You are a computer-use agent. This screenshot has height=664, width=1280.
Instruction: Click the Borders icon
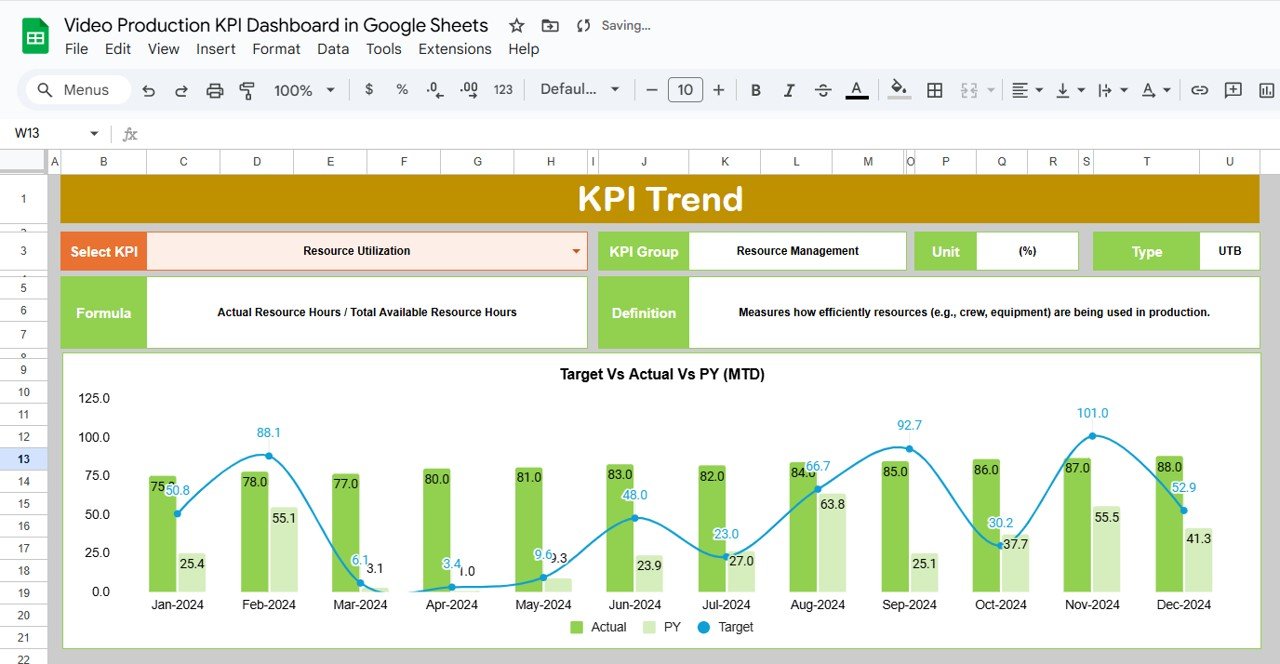tap(935, 90)
